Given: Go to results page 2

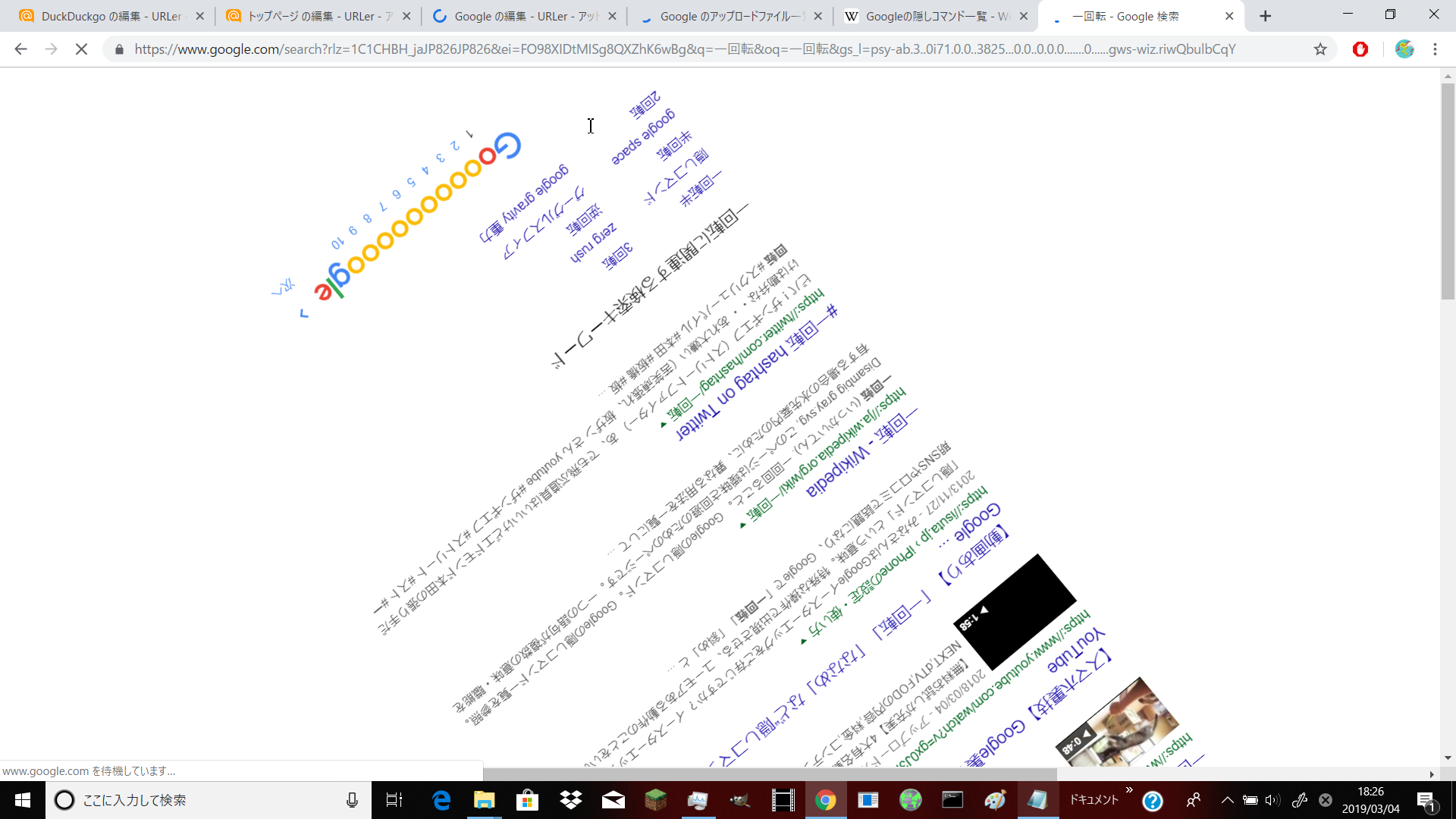Looking at the screenshot, I should [454, 145].
